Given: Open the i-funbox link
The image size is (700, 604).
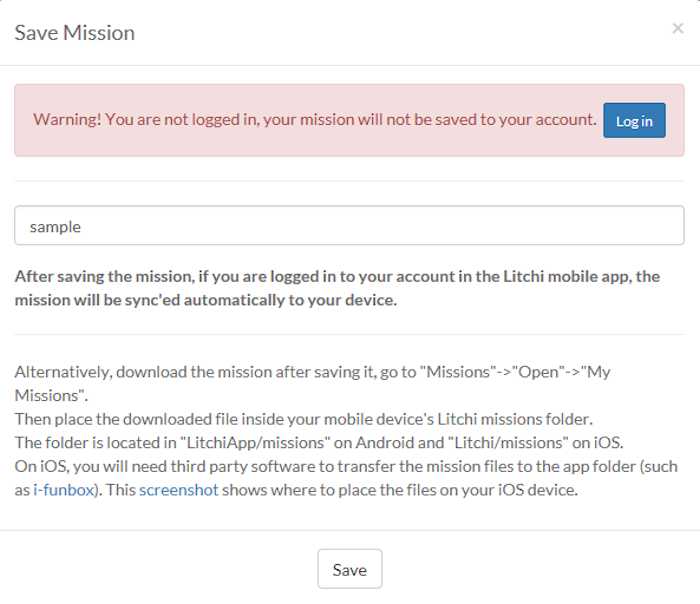Looking at the screenshot, I should [61, 489].
